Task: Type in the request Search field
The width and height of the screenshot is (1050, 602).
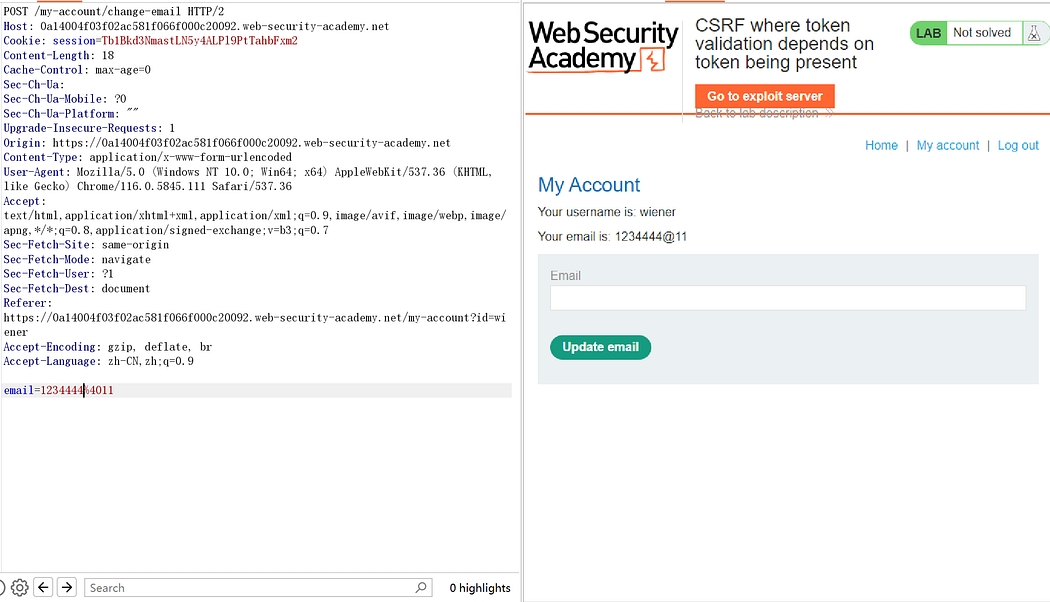Action: click(x=250, y=588)
